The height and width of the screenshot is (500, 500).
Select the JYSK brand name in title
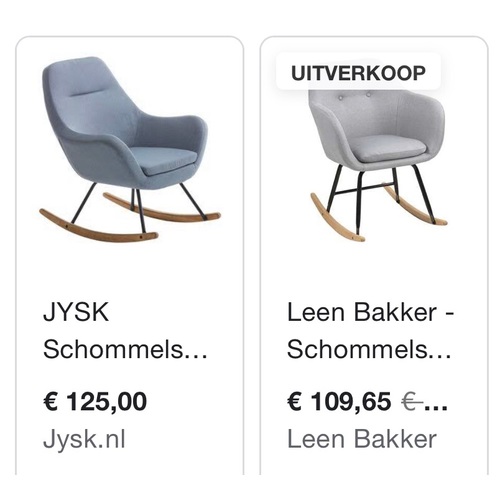coord(76,312)
